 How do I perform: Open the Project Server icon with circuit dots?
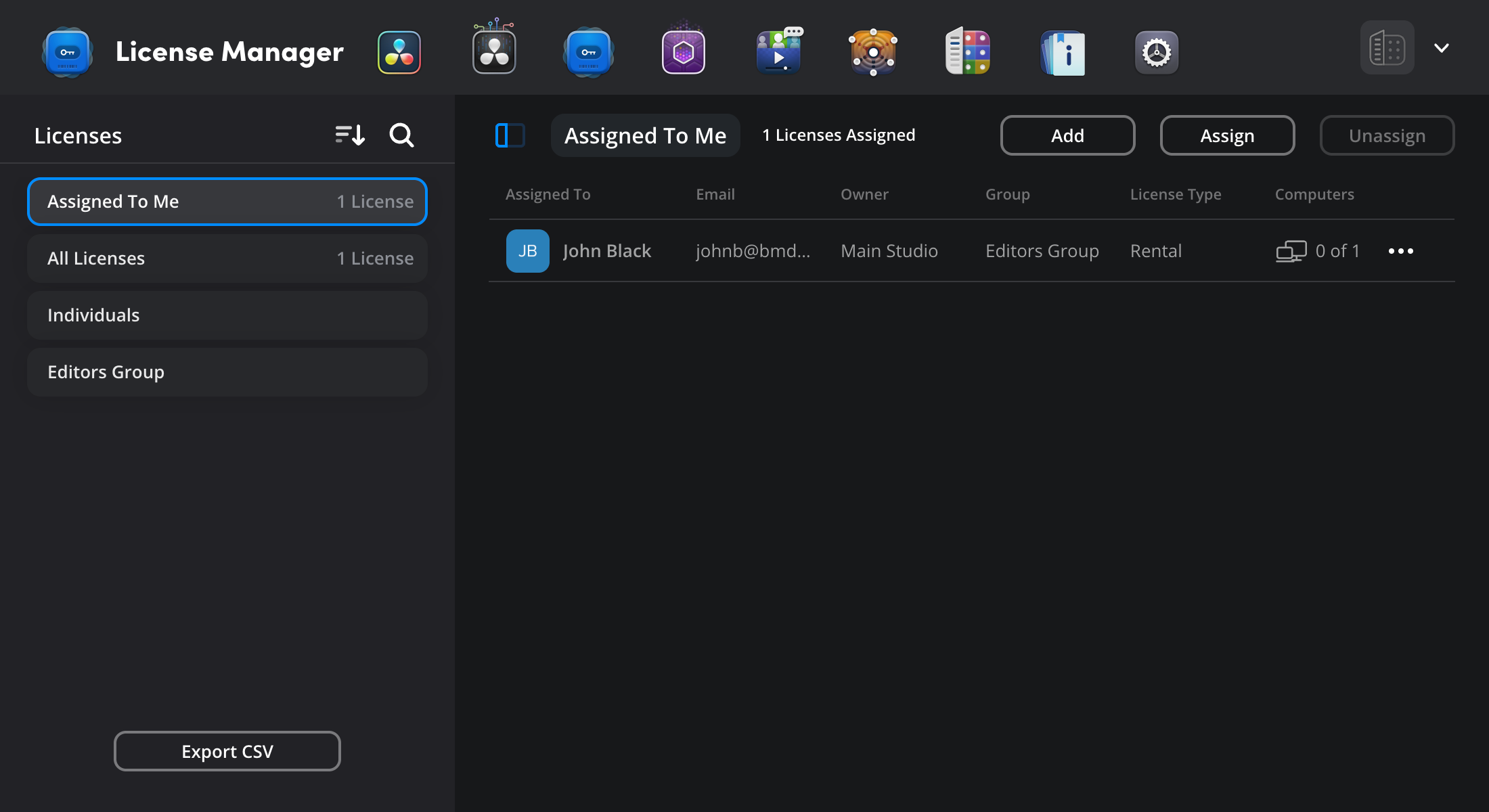pyautogui.click(x=494, y=47)
